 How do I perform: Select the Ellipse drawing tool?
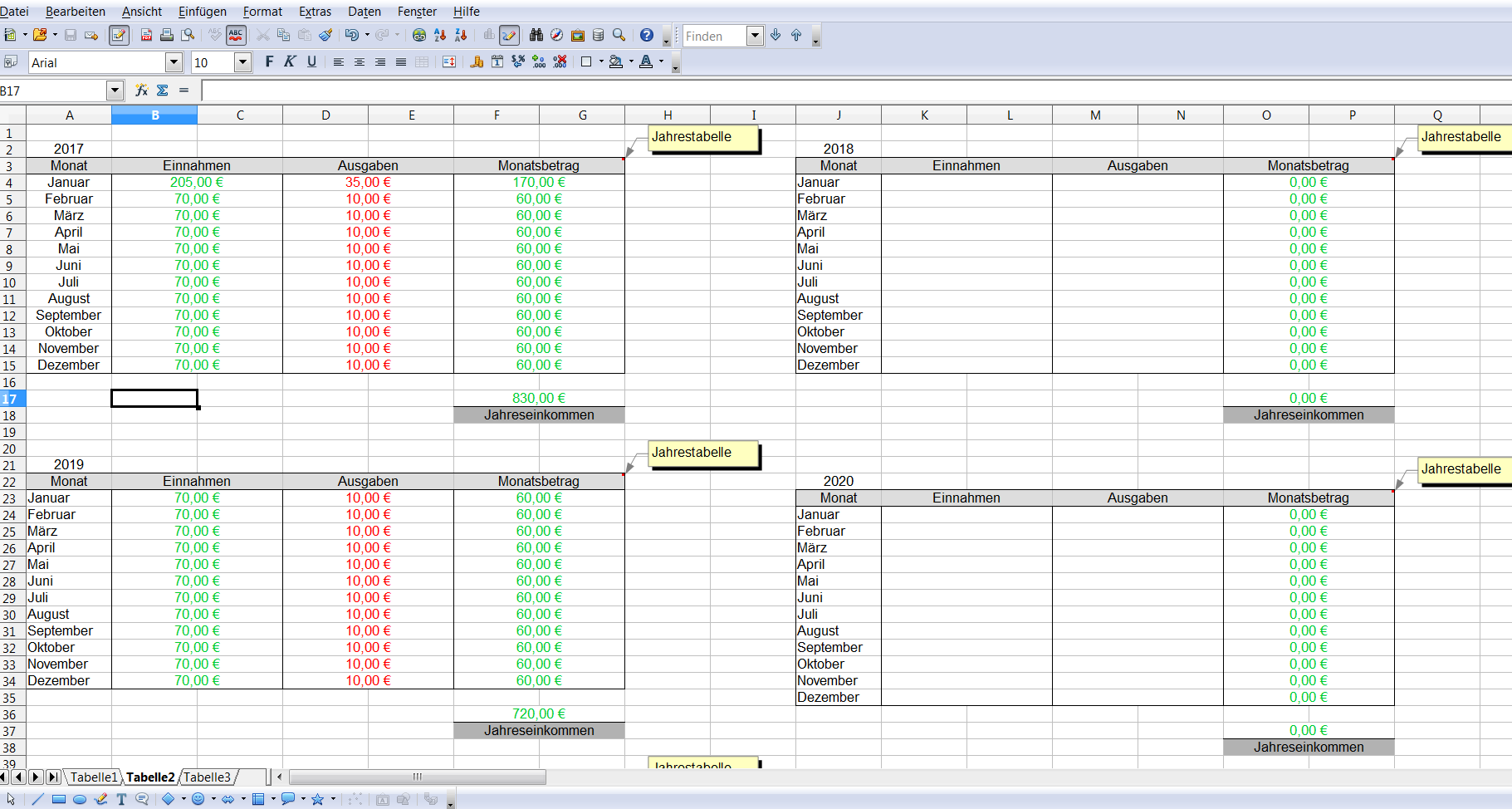tap(80, 799)
